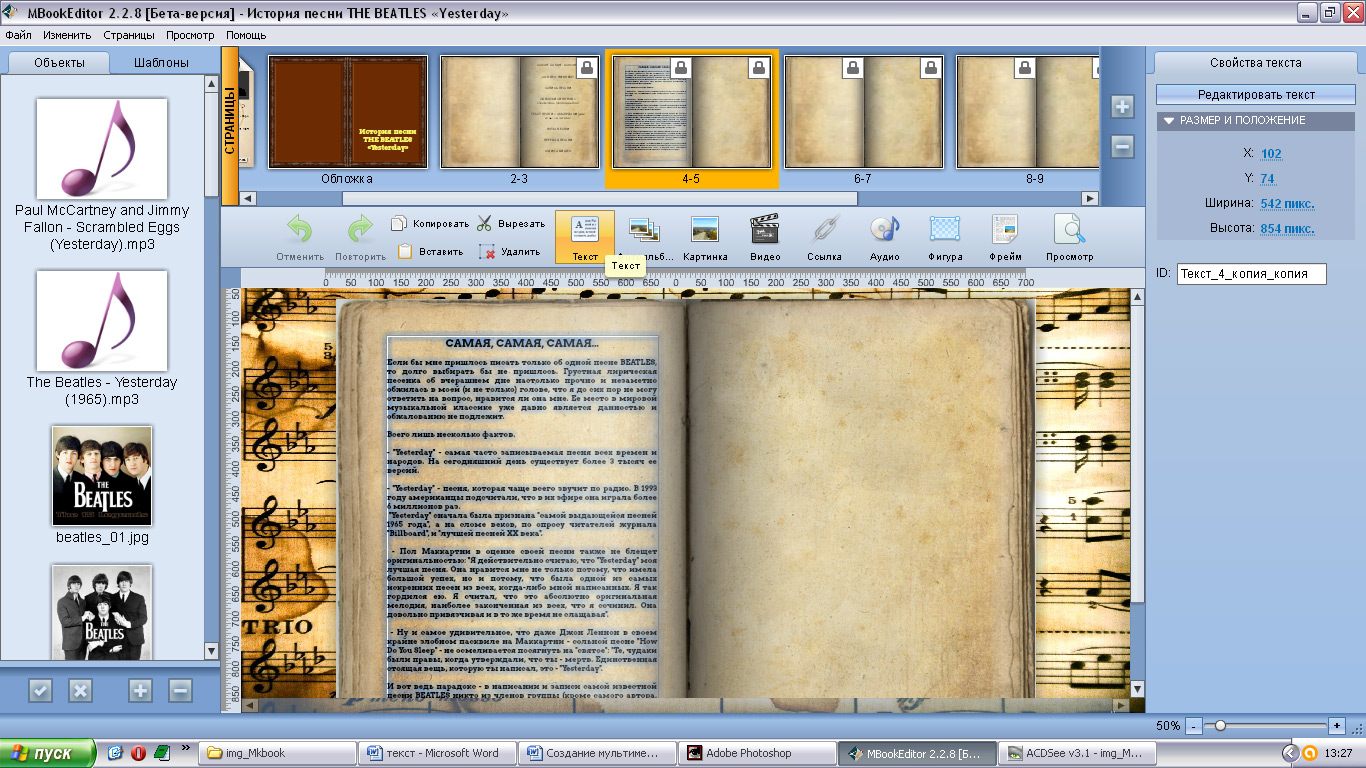Open the Изменить menu

67,35
